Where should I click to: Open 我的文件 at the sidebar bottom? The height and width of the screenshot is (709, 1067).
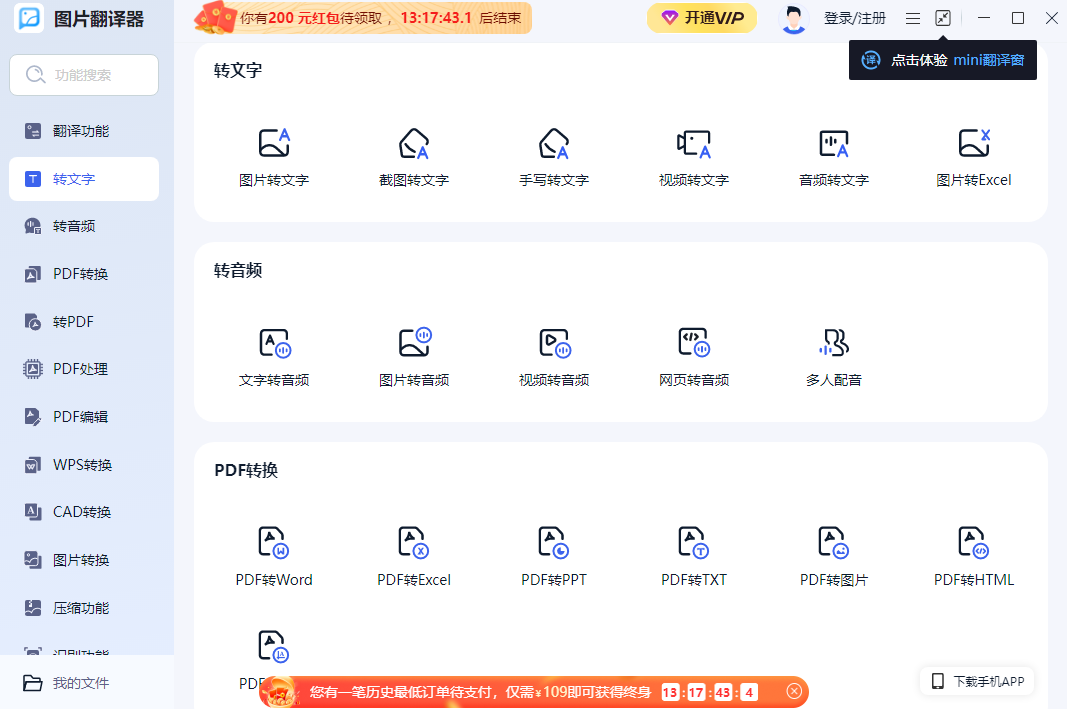pyautogui.click(x=80, y=683)
